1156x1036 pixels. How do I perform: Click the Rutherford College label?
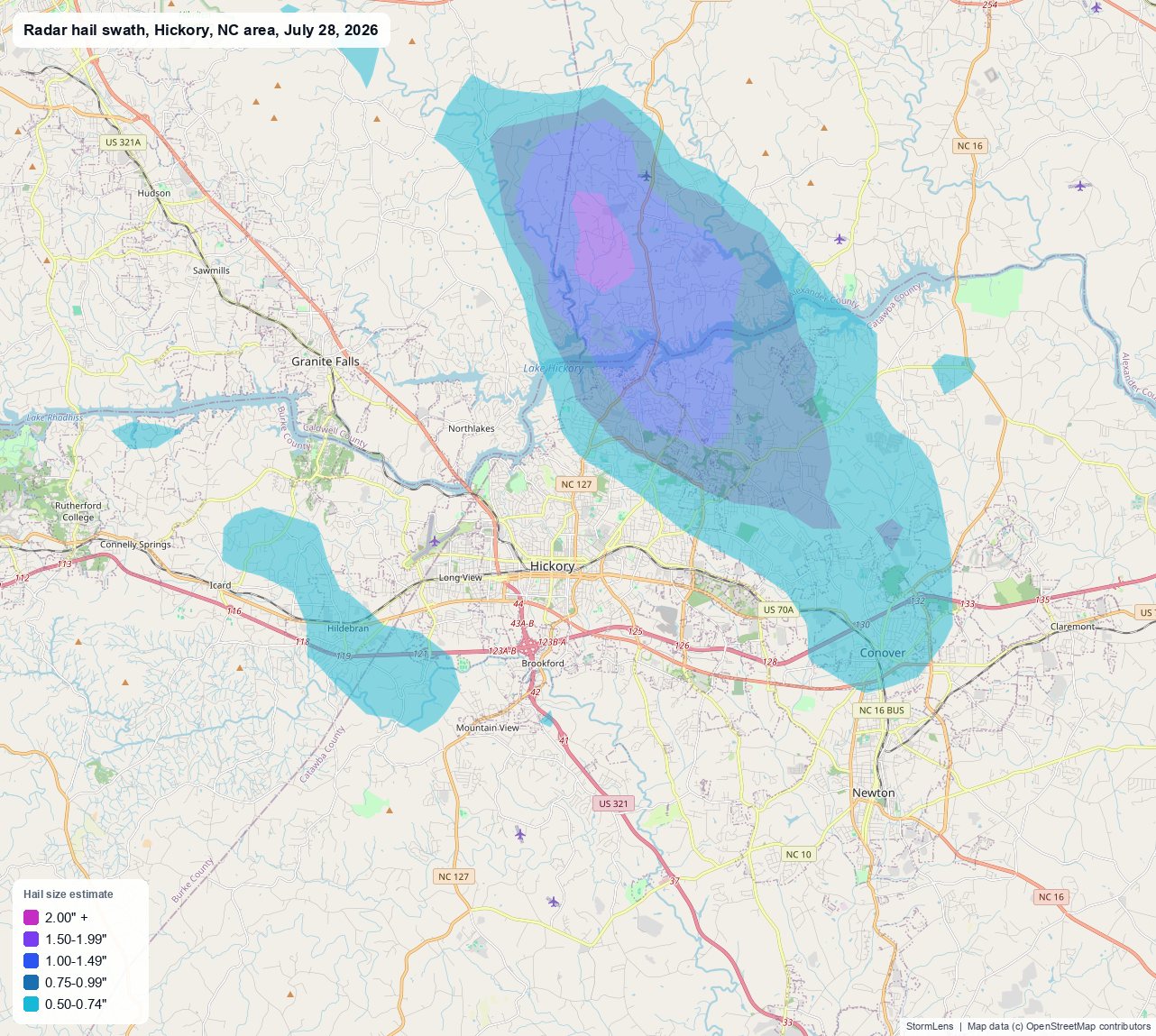coord(78,511)
